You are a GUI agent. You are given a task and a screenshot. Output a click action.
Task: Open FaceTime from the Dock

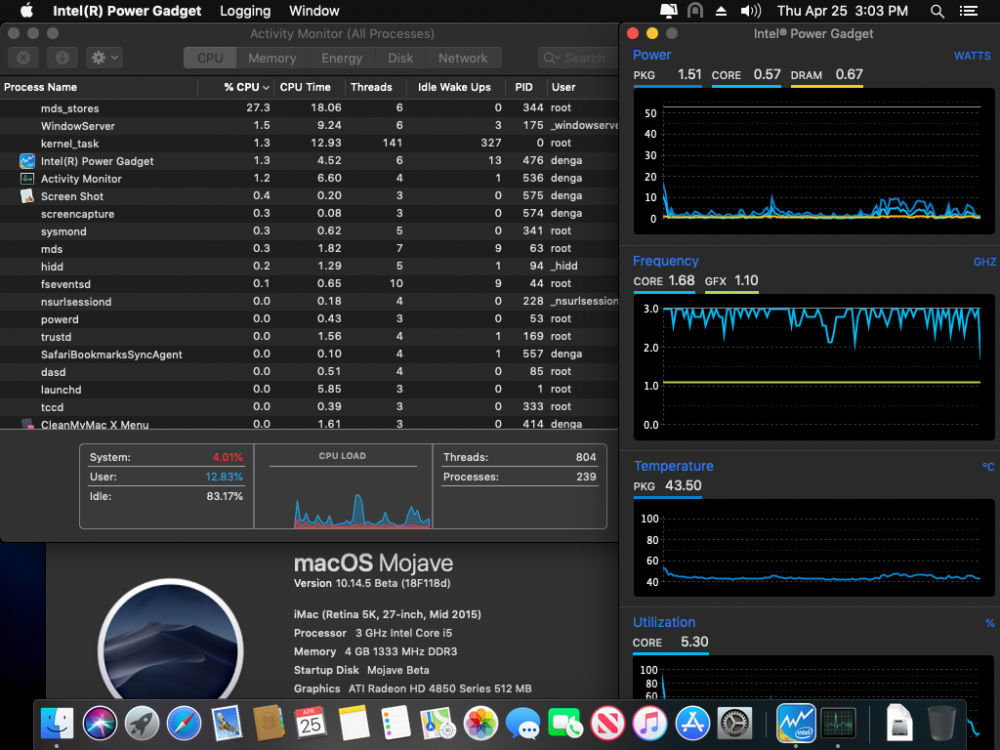[565, 723]
